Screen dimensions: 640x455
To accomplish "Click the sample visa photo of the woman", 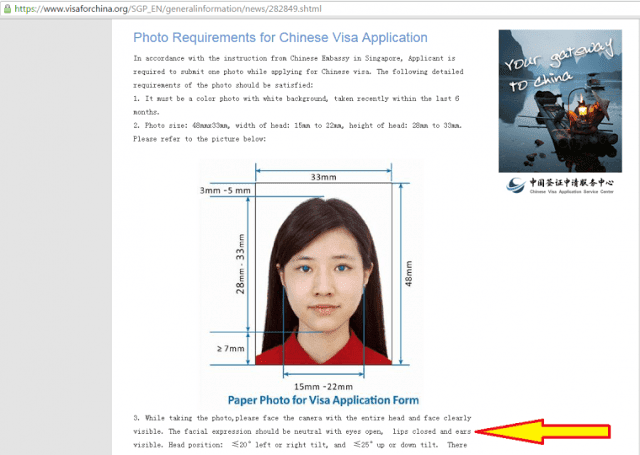I will (323, 273).
